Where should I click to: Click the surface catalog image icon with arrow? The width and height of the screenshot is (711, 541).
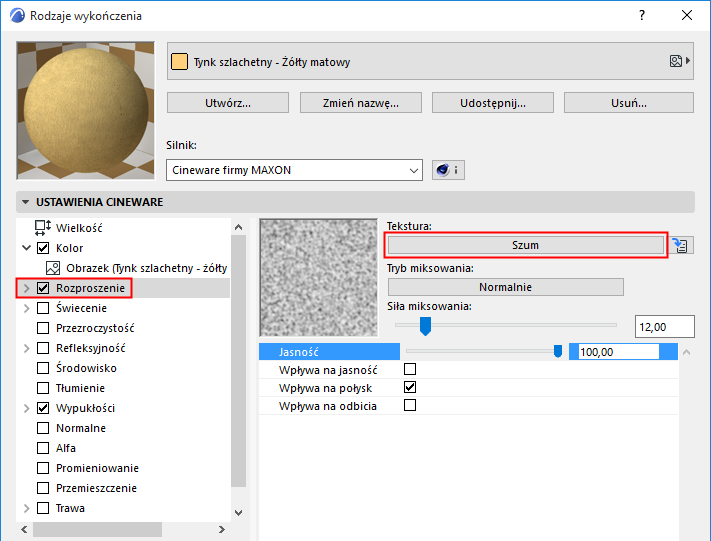coord(679,61)
